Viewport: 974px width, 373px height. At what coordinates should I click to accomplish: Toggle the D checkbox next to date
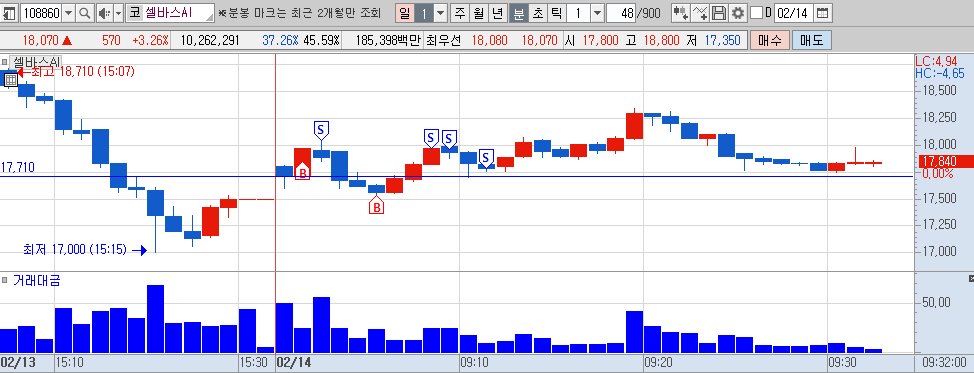pos(756,12)
